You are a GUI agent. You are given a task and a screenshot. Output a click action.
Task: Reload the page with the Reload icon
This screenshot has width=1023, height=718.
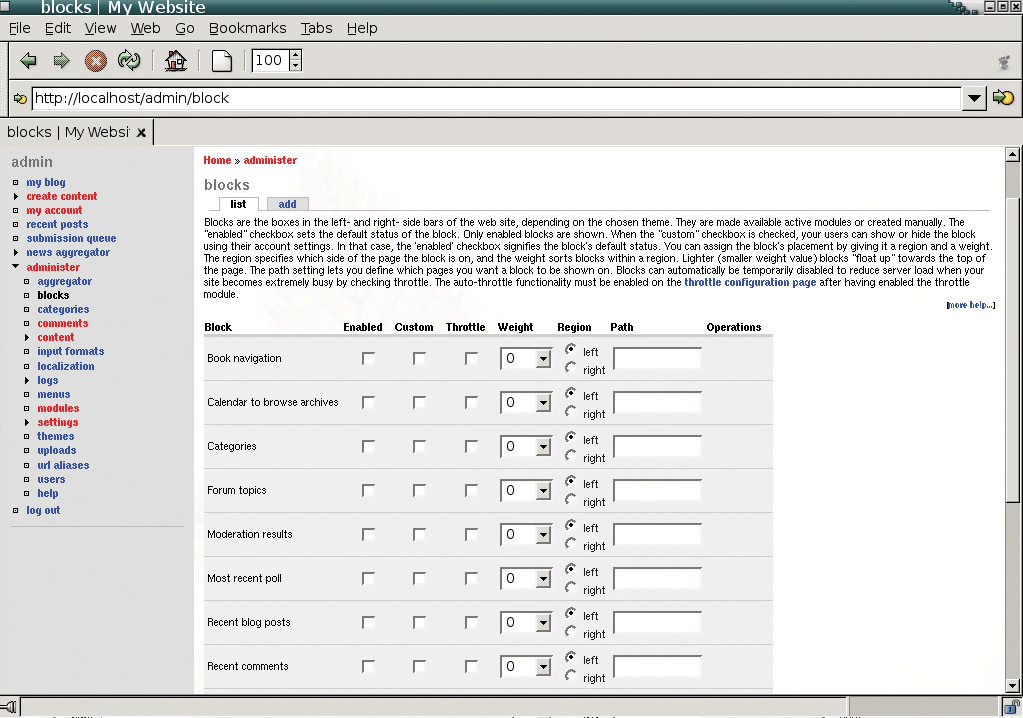129,61
